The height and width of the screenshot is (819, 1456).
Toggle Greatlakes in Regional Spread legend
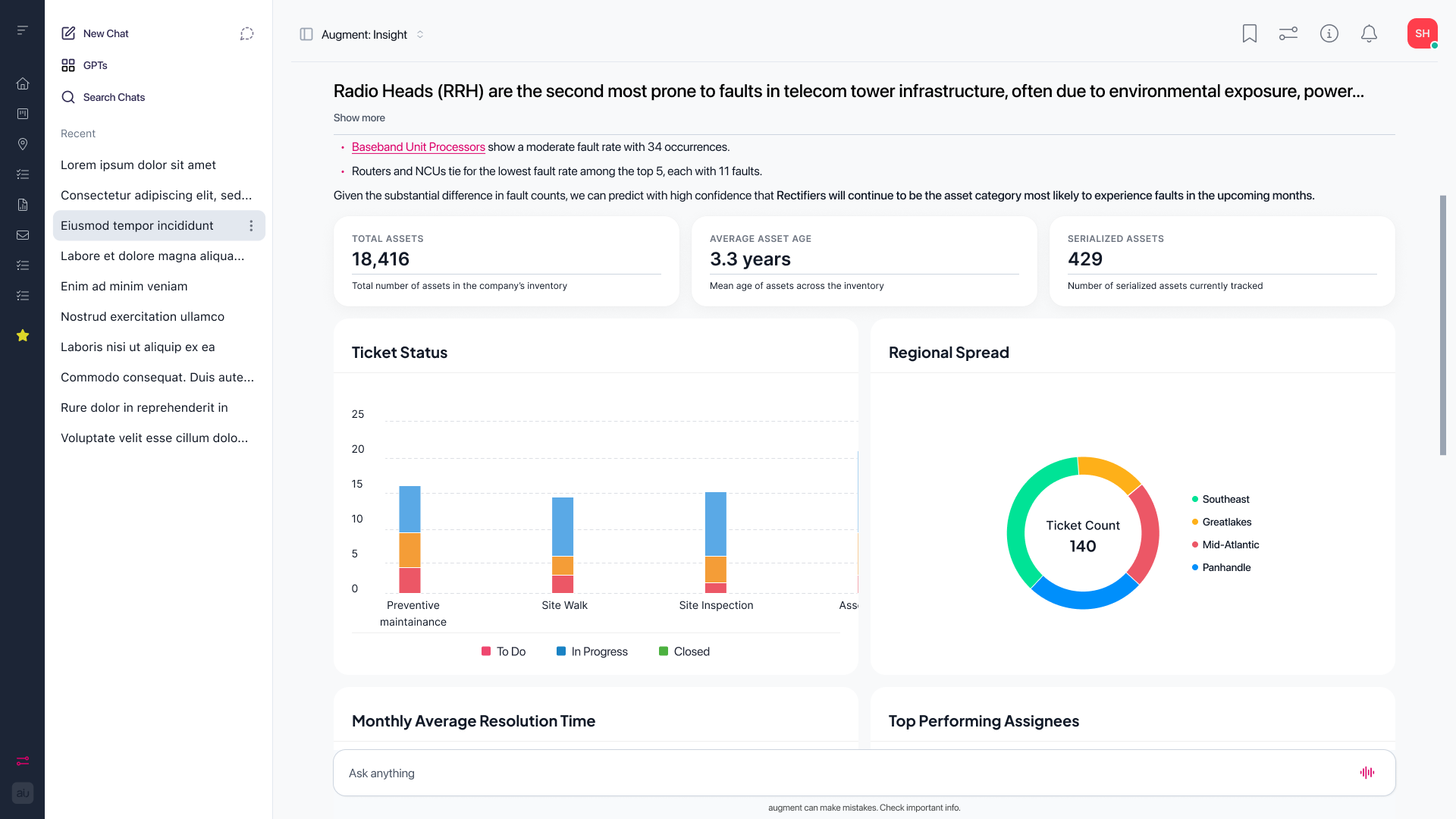click(x=1222, y=522)
